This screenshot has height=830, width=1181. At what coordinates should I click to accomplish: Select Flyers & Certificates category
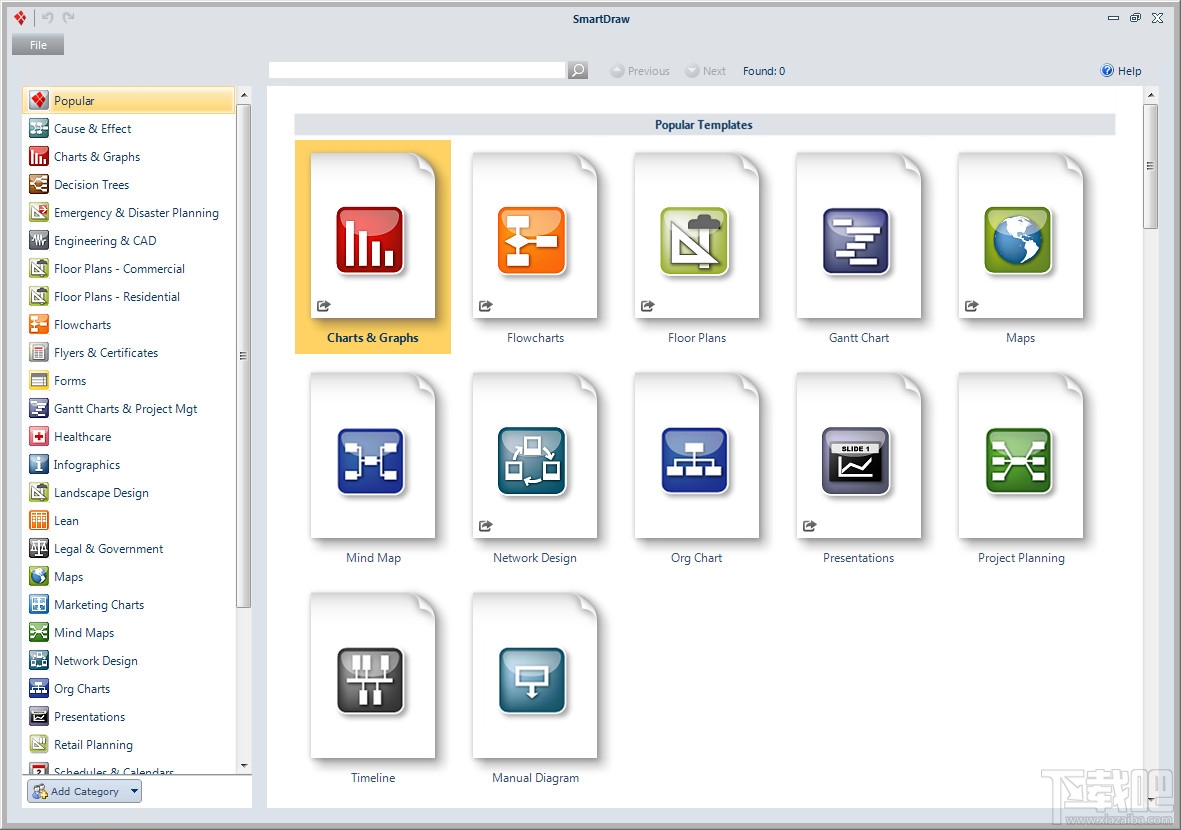(x=129, y=352)
